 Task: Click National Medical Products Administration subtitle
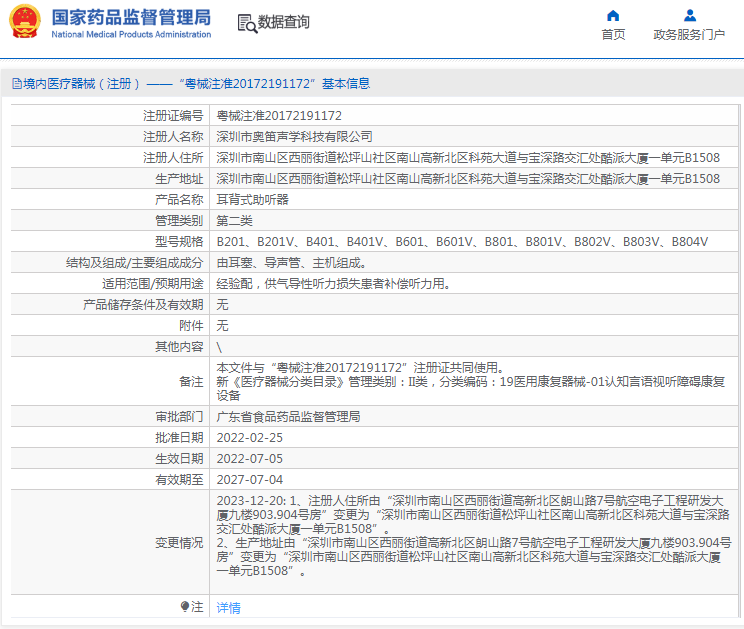click(x=131, y=34)
